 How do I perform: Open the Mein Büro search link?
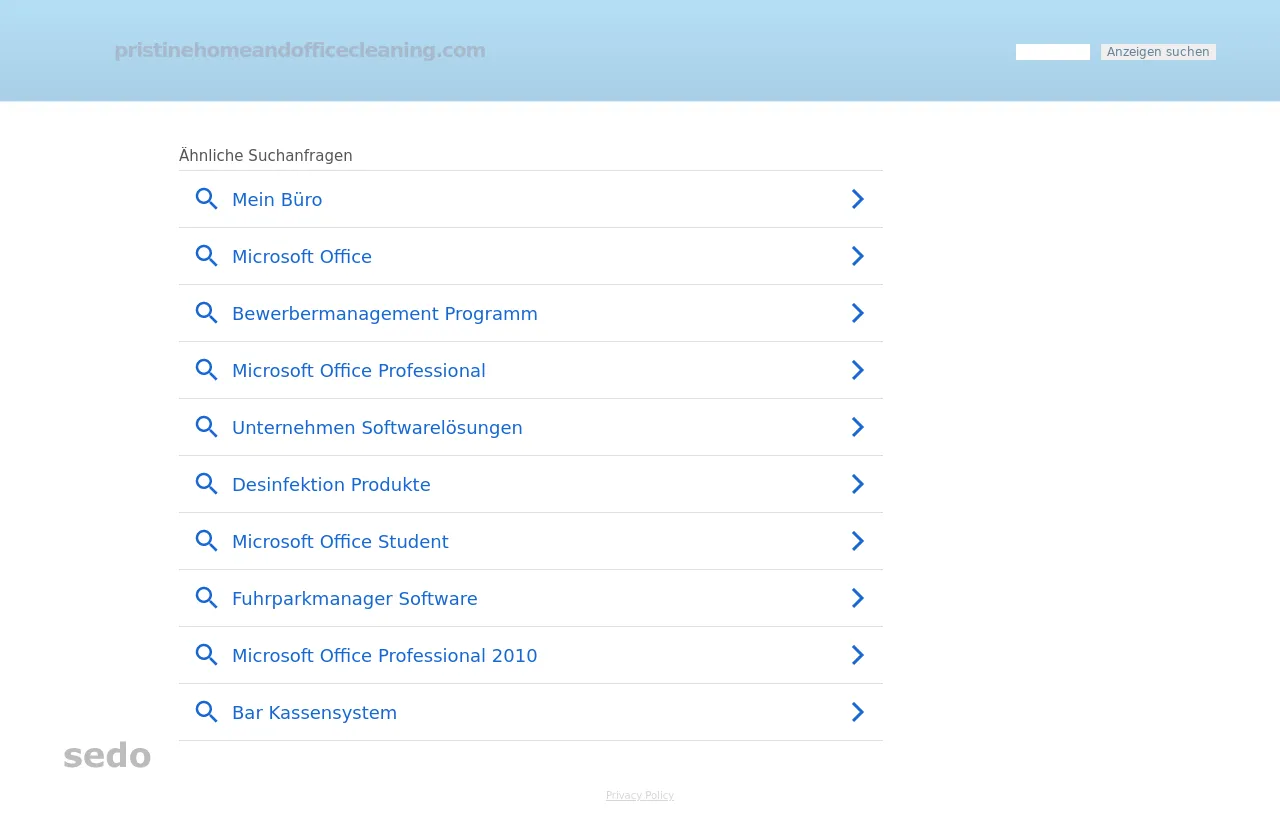pyautogui.click(x=277, y=200)
